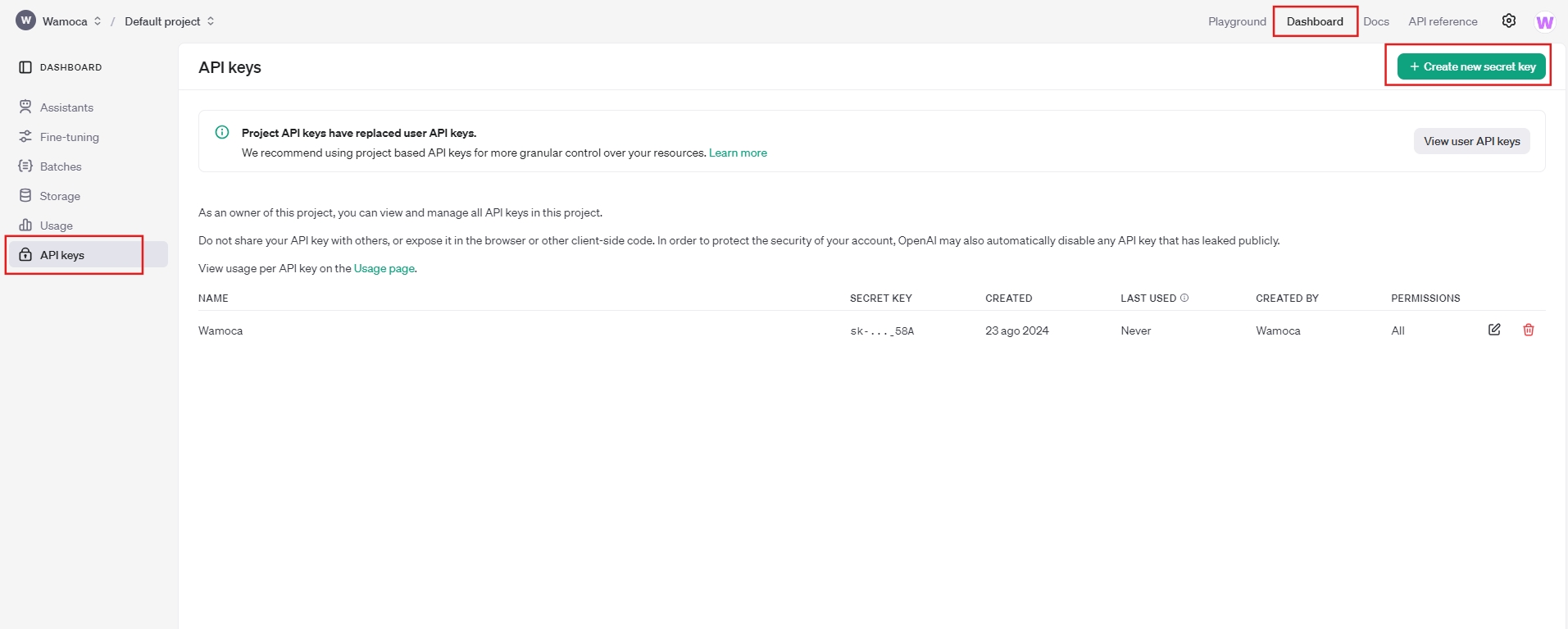
Task: Switch to the Docs tab
Action: click(1375, 21)
